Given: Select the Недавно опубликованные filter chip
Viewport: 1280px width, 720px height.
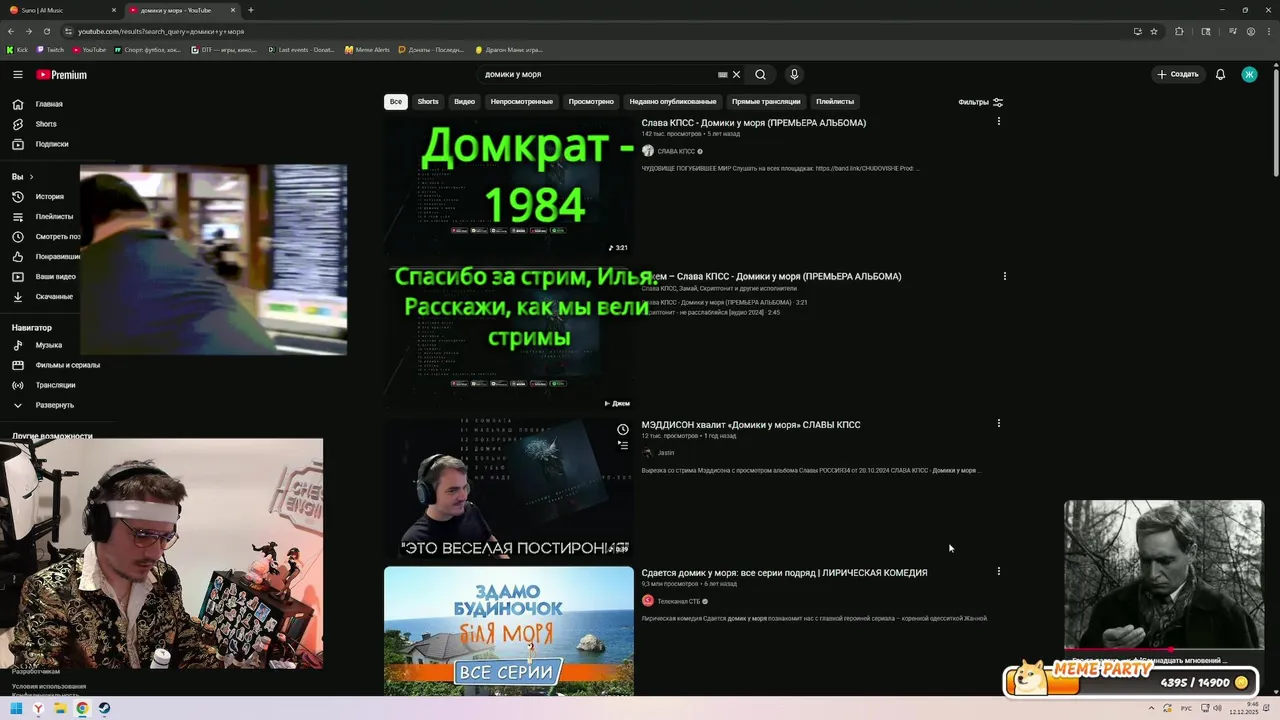Looking at the screenshot, I should pyautogui.click(x=673, y=102).
